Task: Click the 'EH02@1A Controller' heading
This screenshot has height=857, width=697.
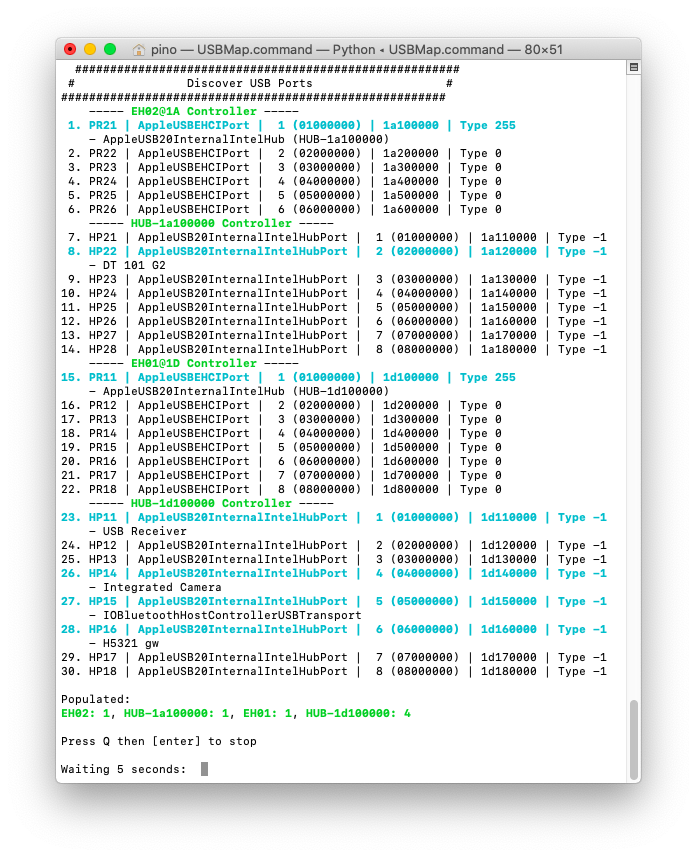Action: [194, 111]
